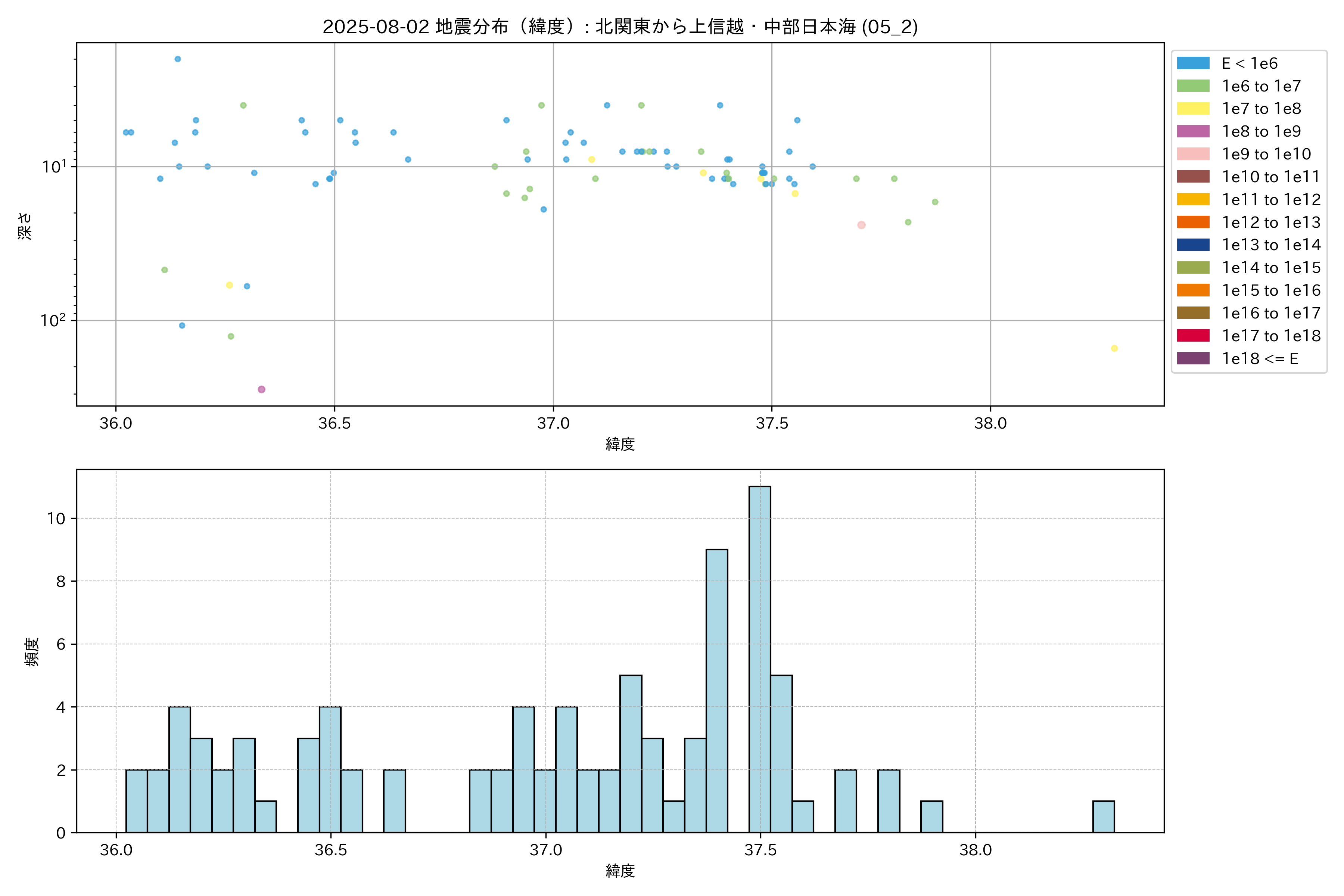Click the blue E < 1e6 legend swatch
1344x896 pixels.
[x=1192, y=63]
